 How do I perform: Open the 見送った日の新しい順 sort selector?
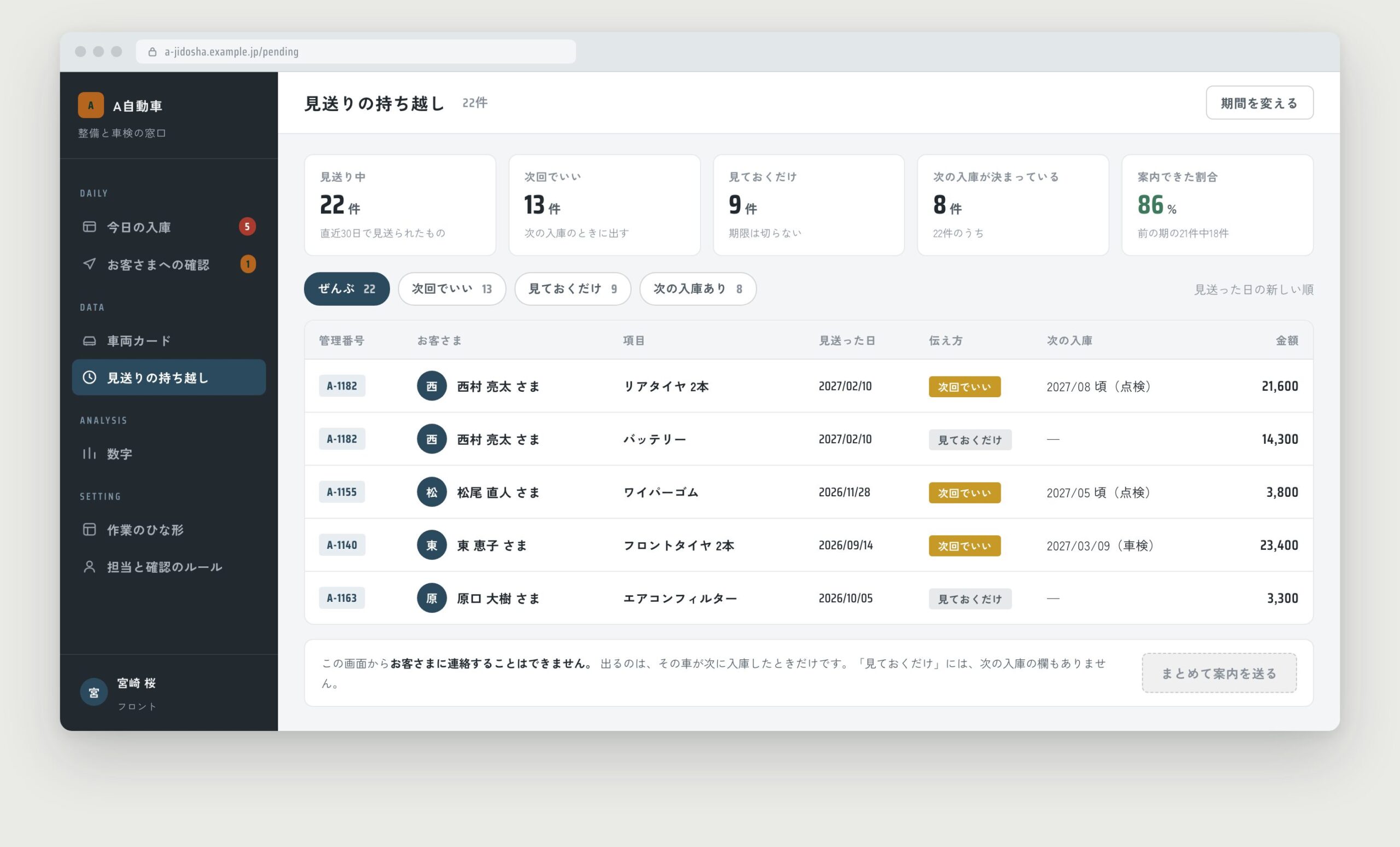coord(1253,290)
